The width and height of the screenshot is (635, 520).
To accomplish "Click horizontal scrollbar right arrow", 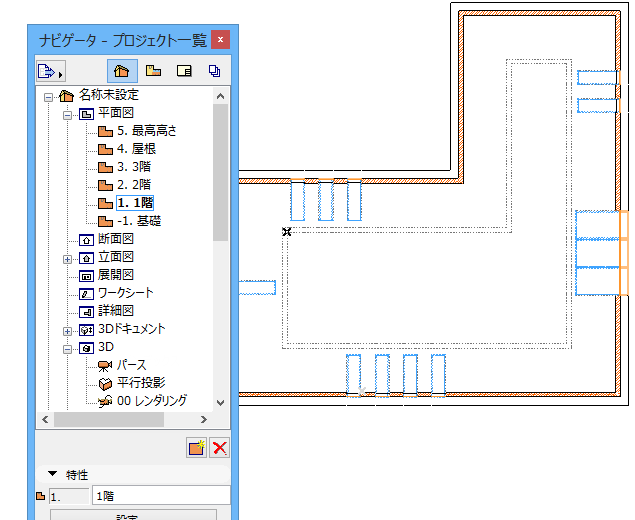I will (204, 420).
